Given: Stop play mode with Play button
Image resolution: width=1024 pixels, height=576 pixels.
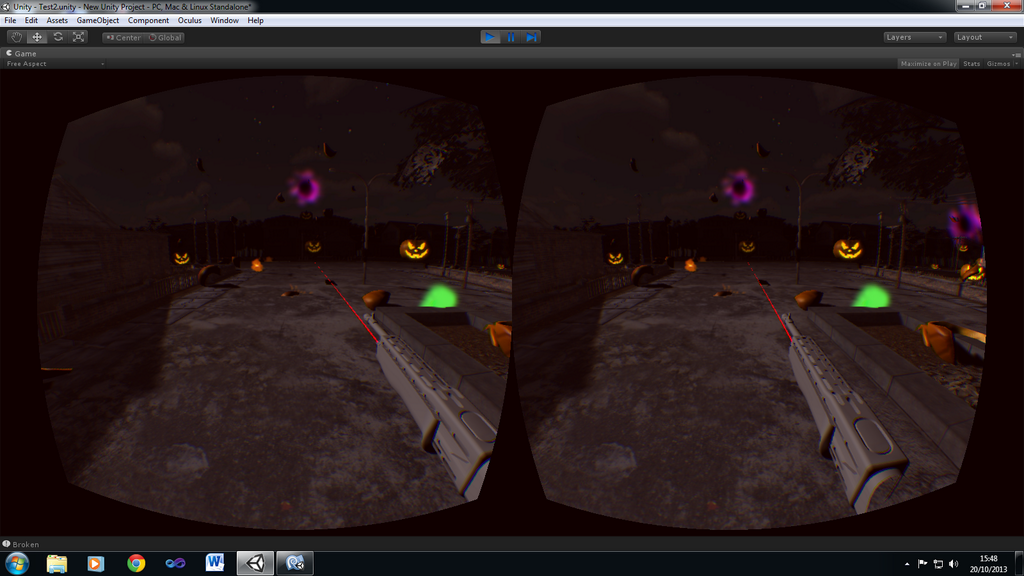Looking at the screenshot, I should pyautogui.click(x=490, y=37).
